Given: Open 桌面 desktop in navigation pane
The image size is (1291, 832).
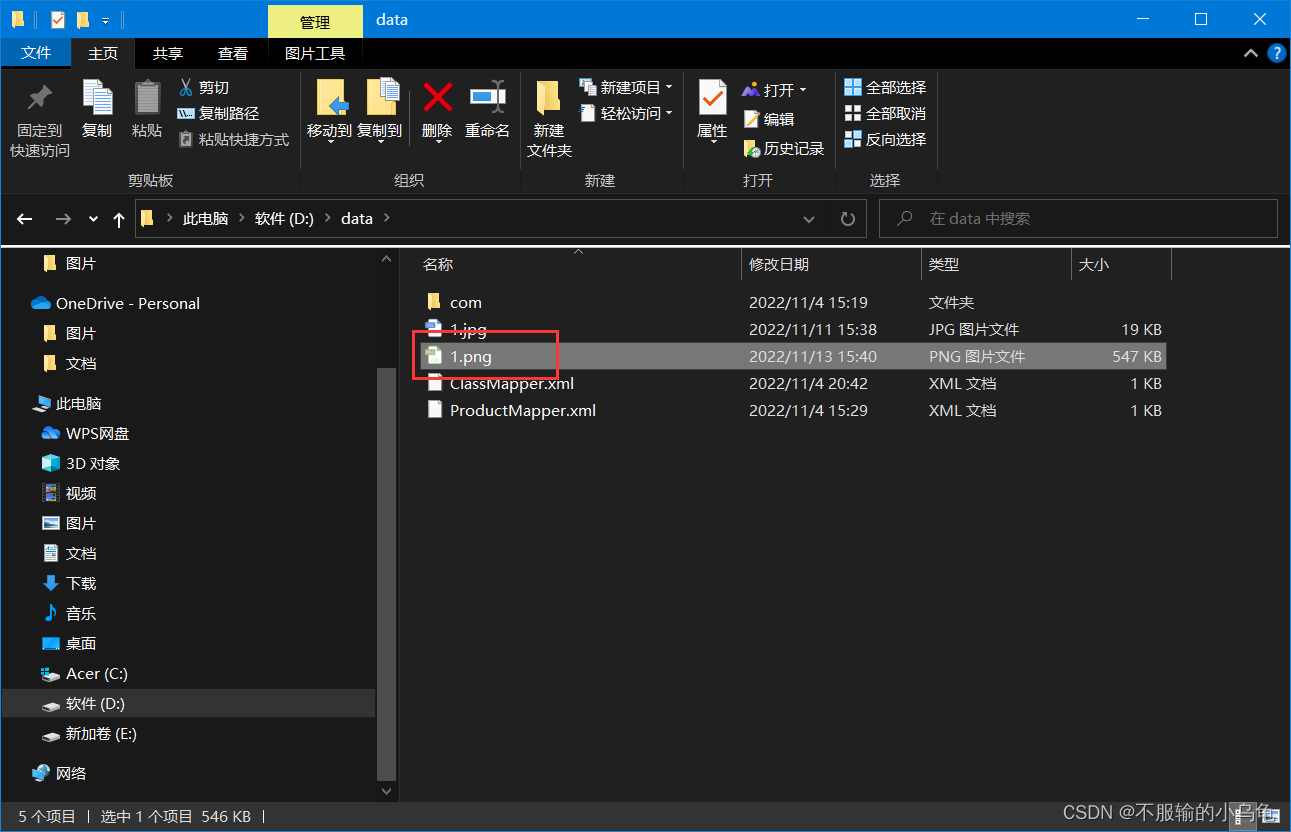Looking at the screenshot, I should point(68,644).
